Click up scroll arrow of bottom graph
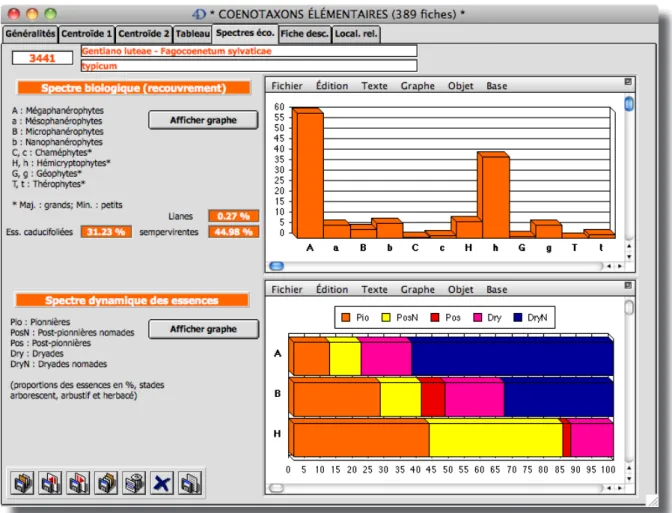The image size is (672, 513). [x=629, y=468]
